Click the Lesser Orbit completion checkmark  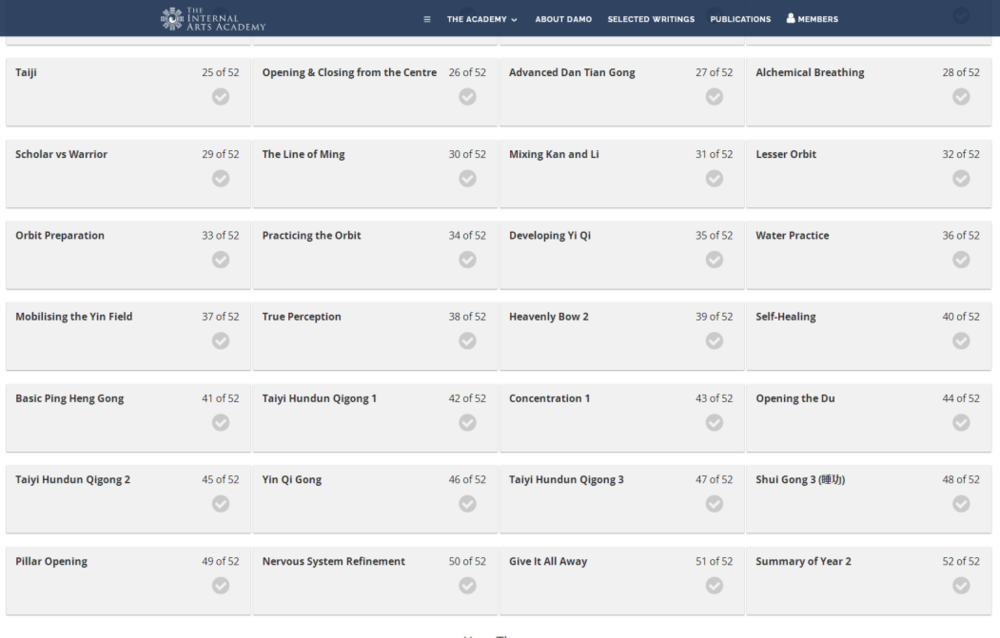961,178
